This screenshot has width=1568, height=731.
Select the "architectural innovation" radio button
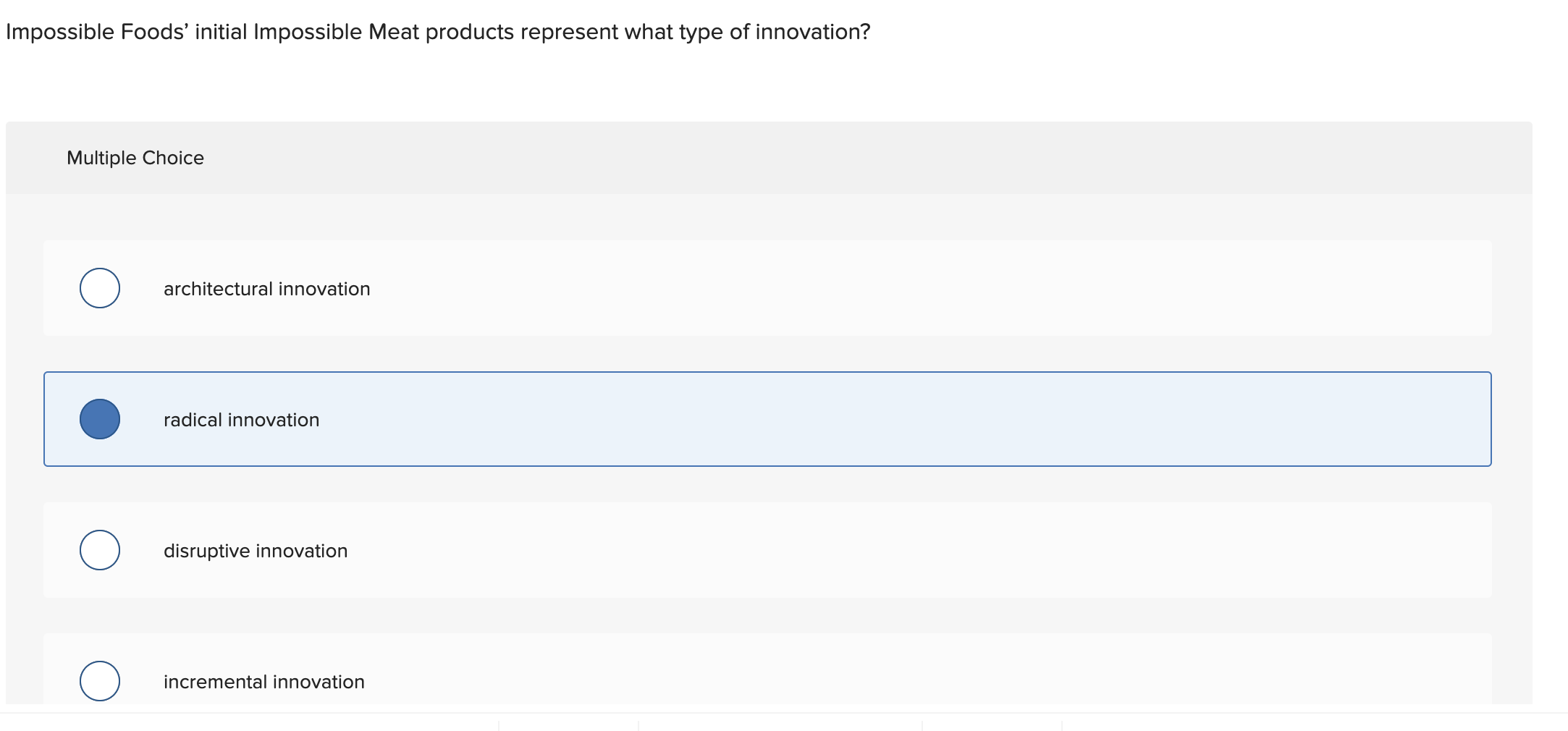point(100,288)
